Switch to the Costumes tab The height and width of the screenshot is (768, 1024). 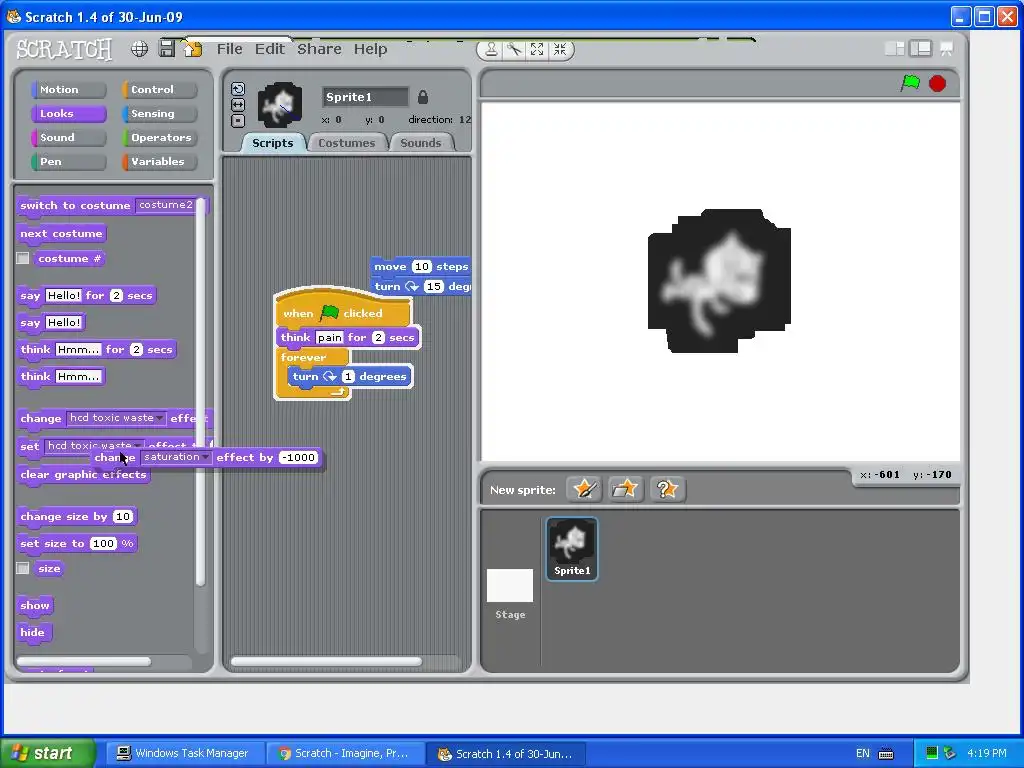point(347,143)
